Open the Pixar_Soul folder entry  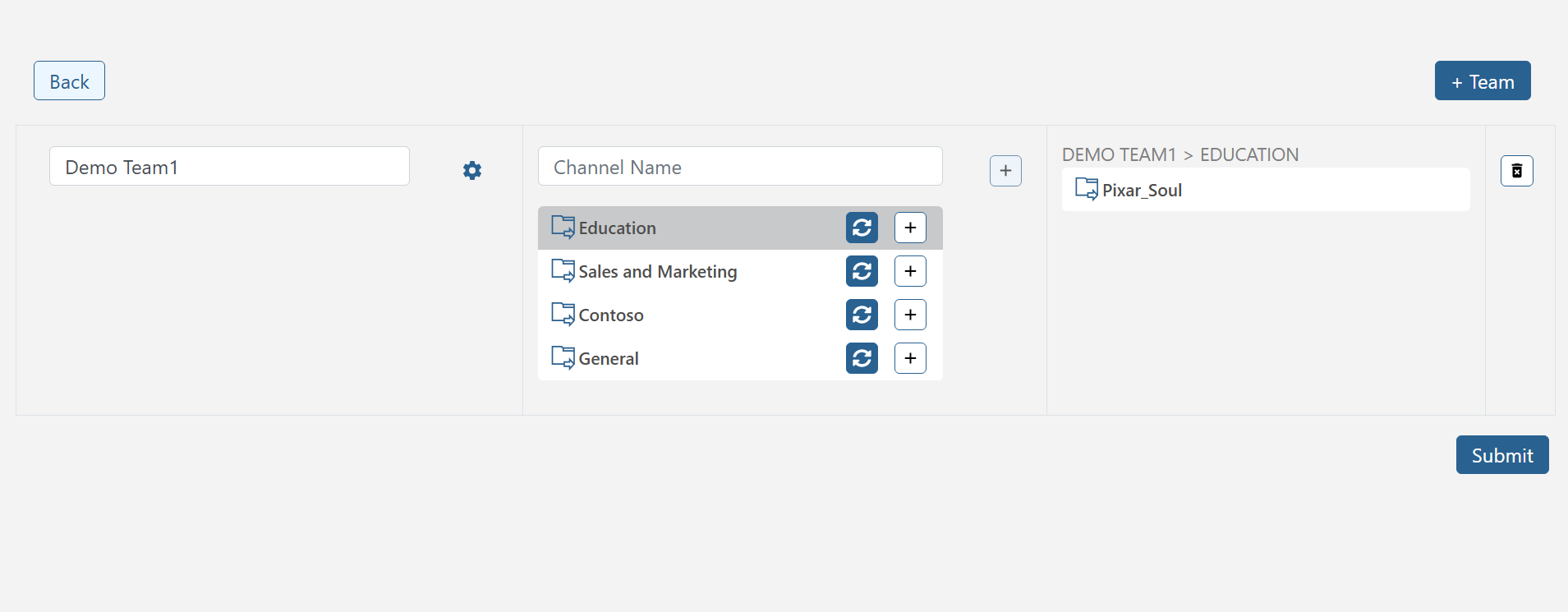1266,190
